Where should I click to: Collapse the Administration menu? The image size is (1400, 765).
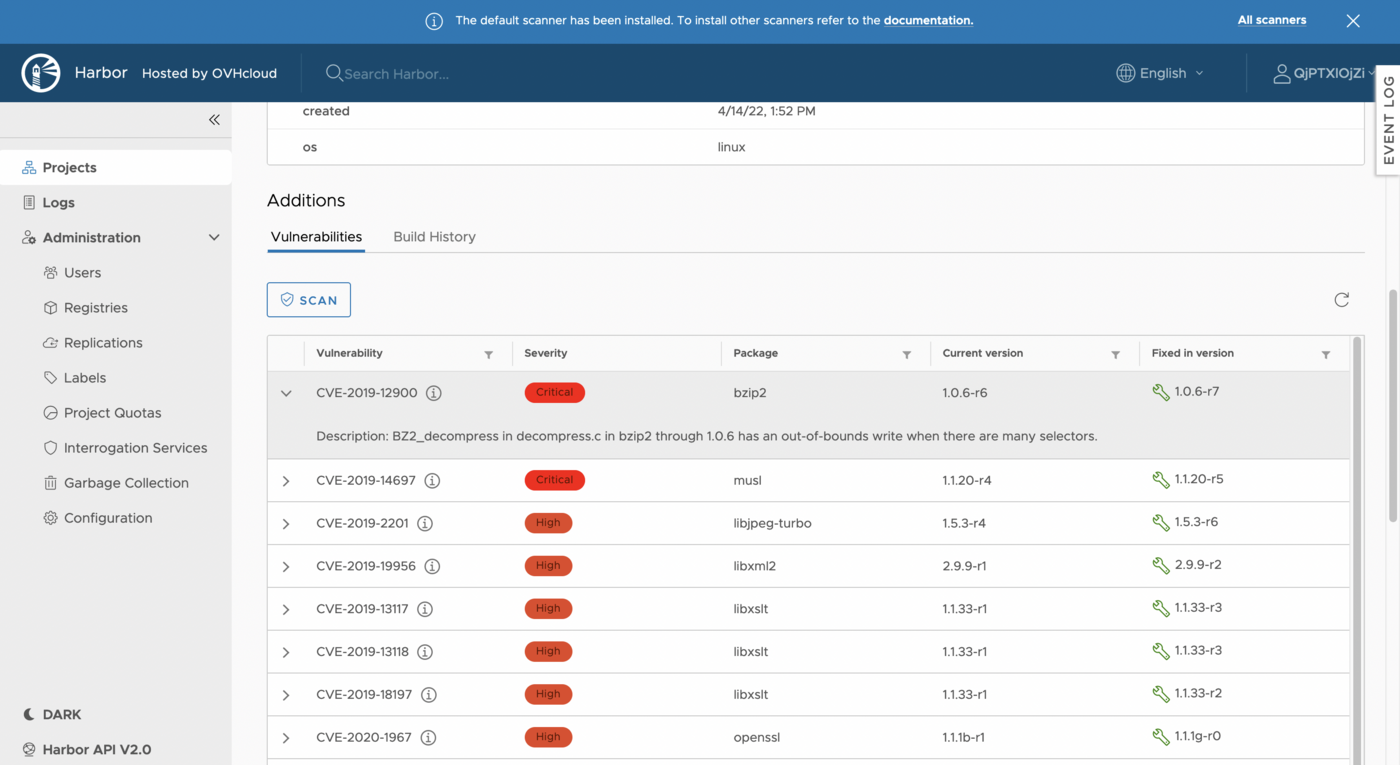[x=213, y=237]
